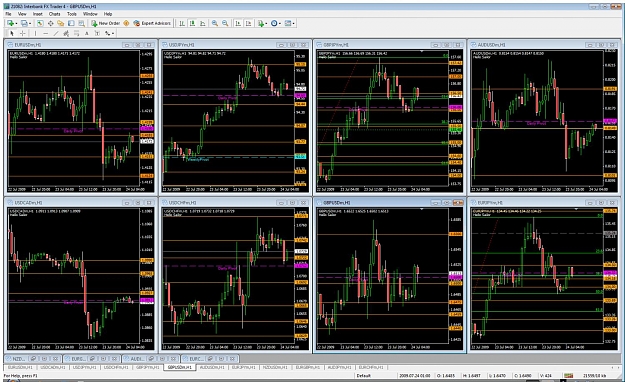The height and width of the screenshot is (382, 625).
Task: Expand the Templates dropdown arrow
Action: 293,24
